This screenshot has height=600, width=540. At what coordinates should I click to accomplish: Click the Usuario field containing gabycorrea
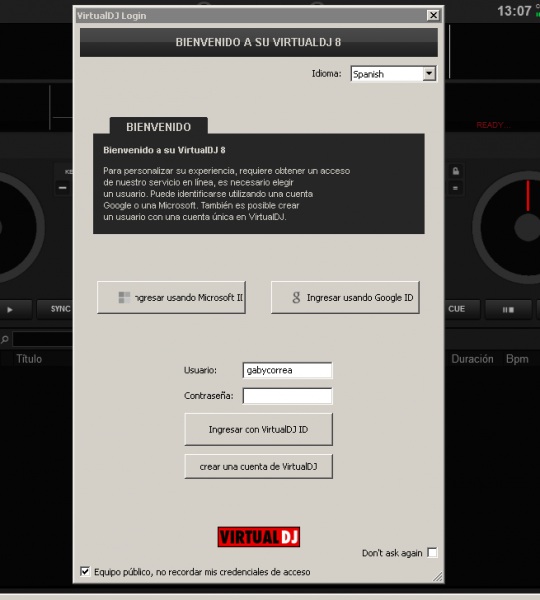coord(287,370)
